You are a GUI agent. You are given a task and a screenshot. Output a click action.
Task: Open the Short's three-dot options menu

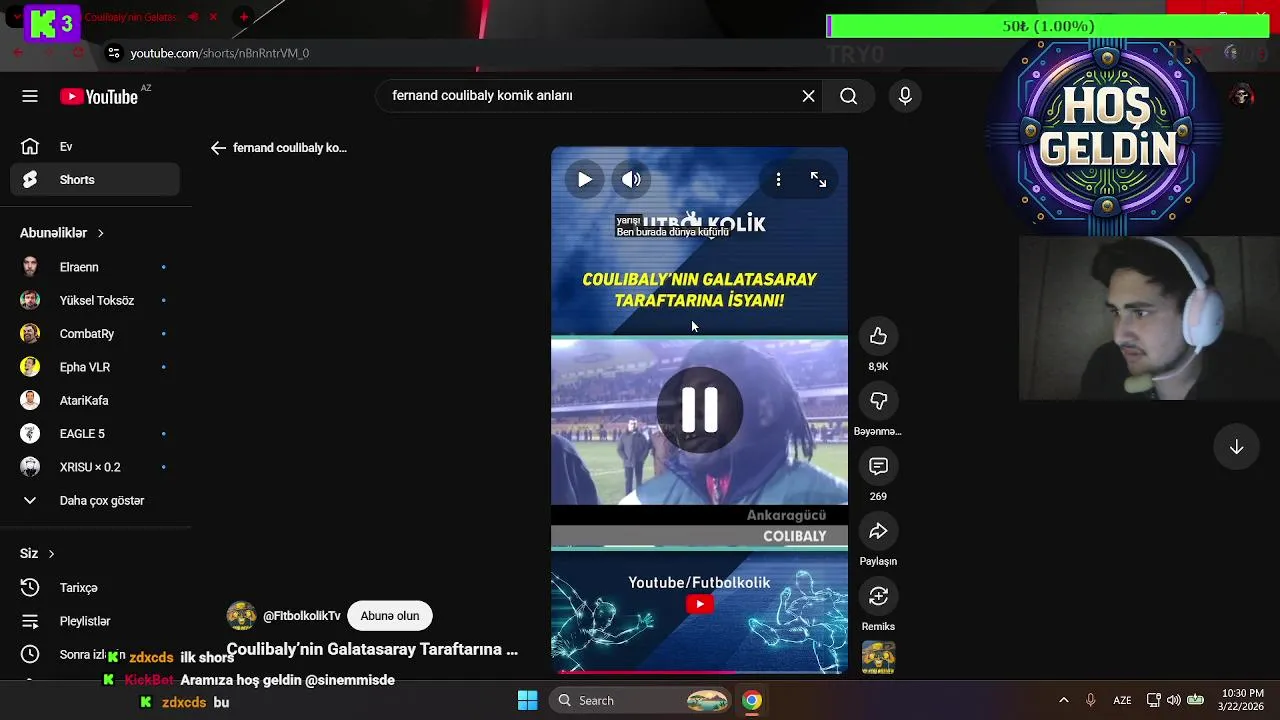coord(778,180)
